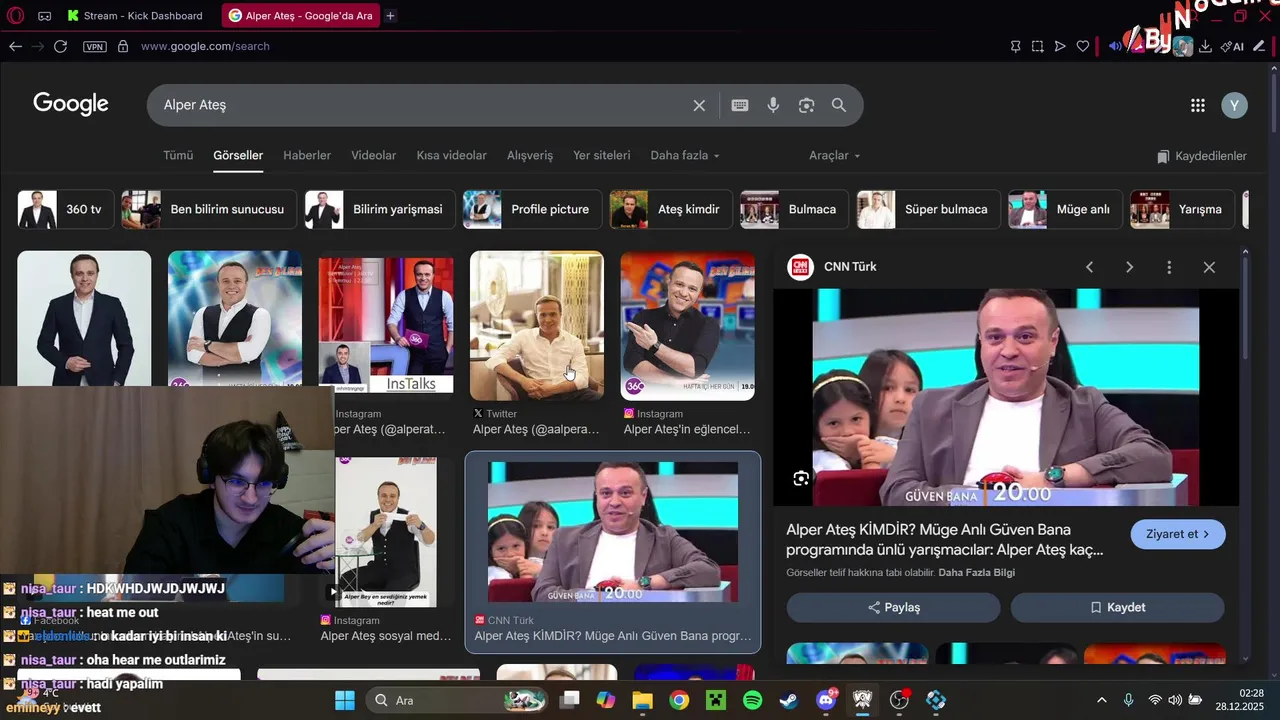Show next image in preview panel
This screenshot has height=720, width=1280.
coord(1129,267)
